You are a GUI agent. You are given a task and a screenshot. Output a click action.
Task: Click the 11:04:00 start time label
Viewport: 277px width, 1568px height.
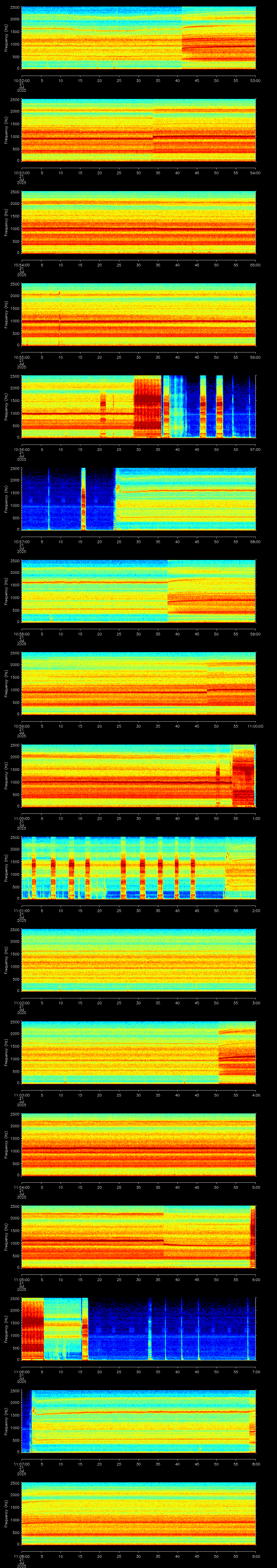pyautogui.click(x=21, y=1187)
